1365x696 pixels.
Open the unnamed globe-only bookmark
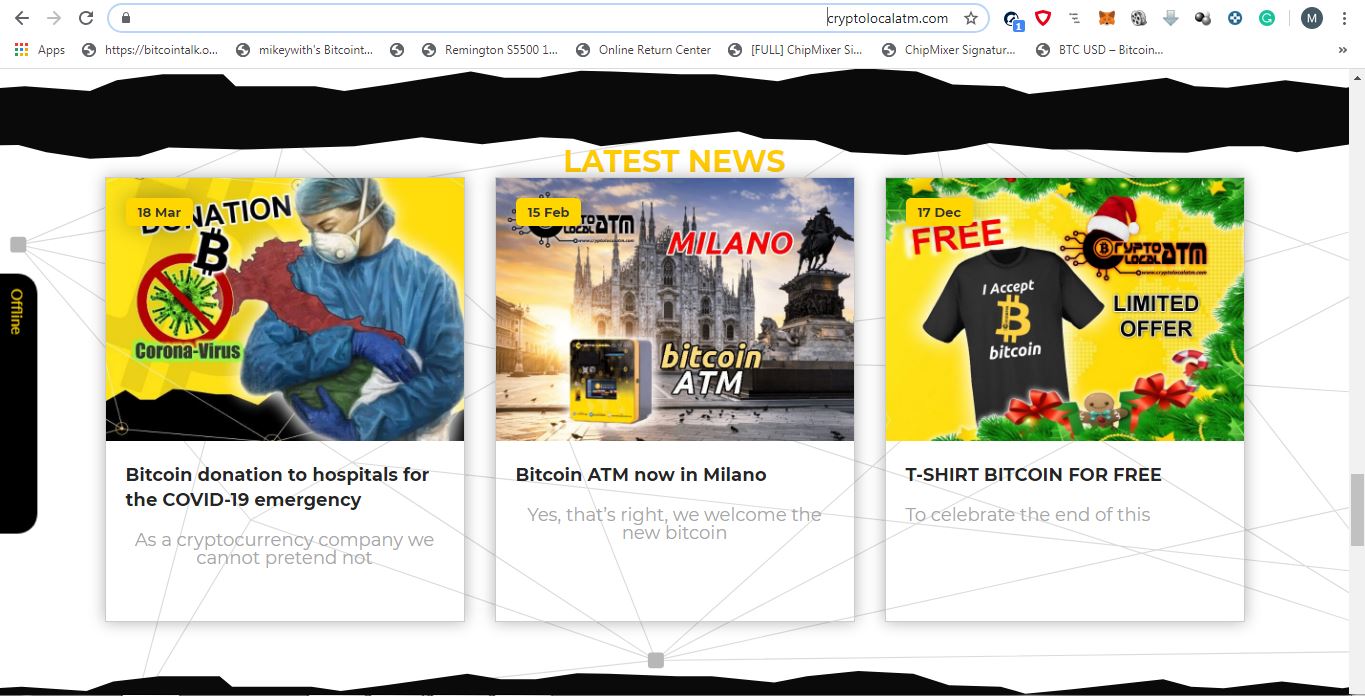point(397,49)
